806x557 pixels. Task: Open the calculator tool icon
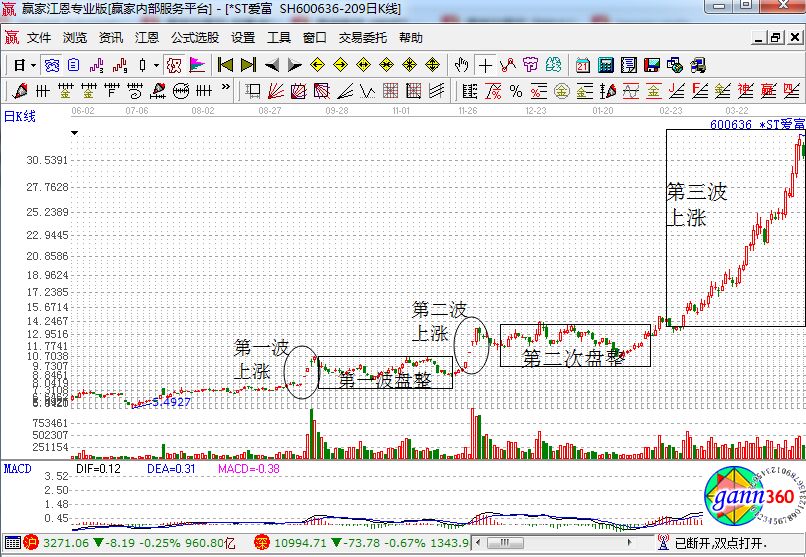click(605, 65)
